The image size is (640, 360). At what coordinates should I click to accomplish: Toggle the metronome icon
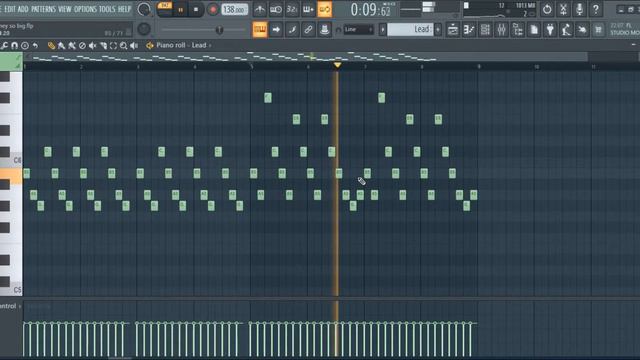point(260,9)
